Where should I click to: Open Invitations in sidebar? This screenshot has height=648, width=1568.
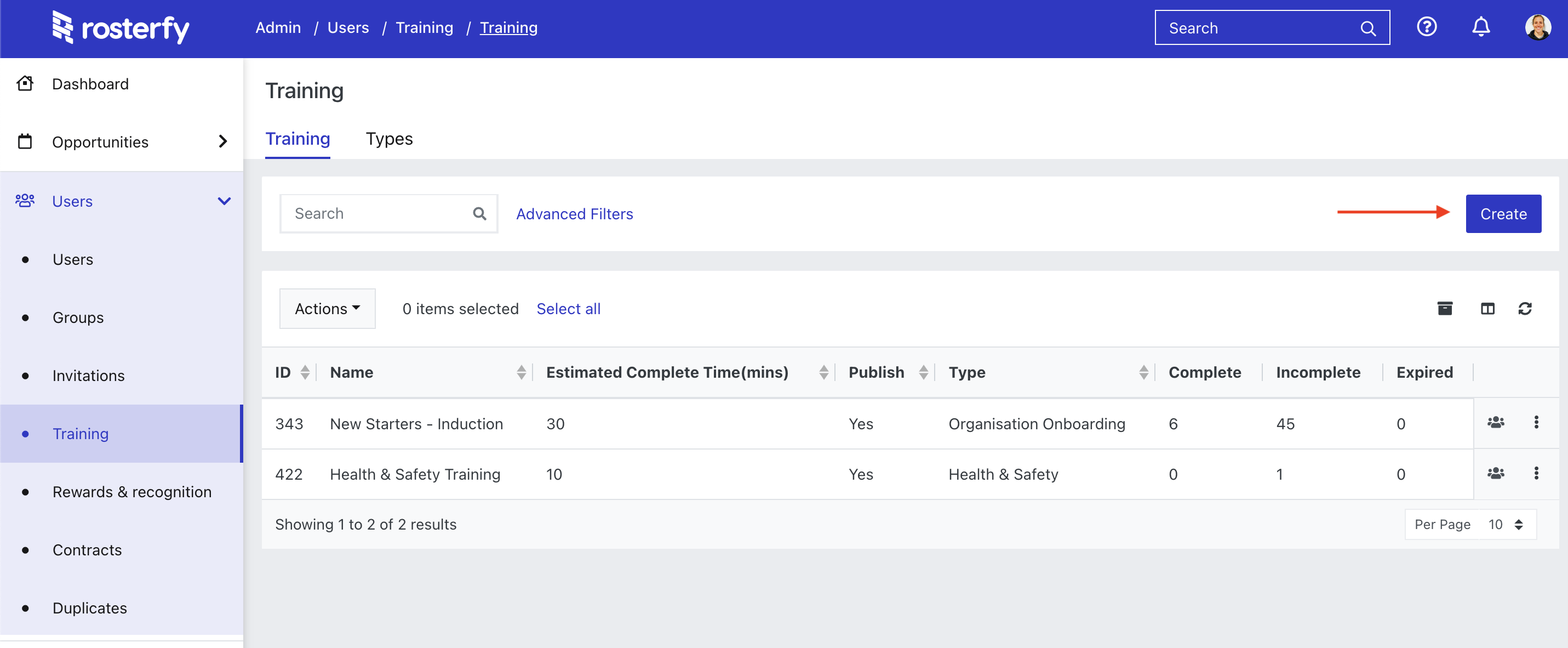click(x=88, y=376)
